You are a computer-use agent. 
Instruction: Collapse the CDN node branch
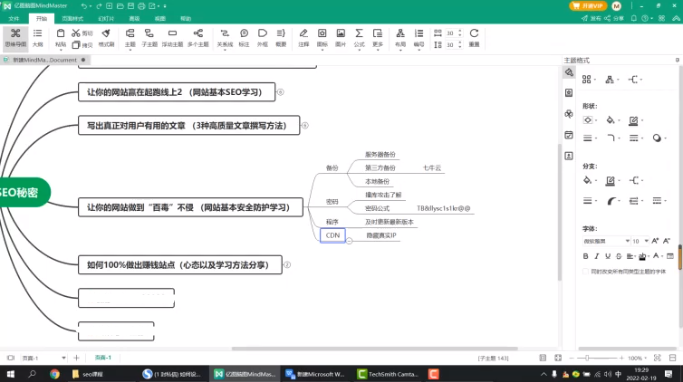(x=349, y=241)
